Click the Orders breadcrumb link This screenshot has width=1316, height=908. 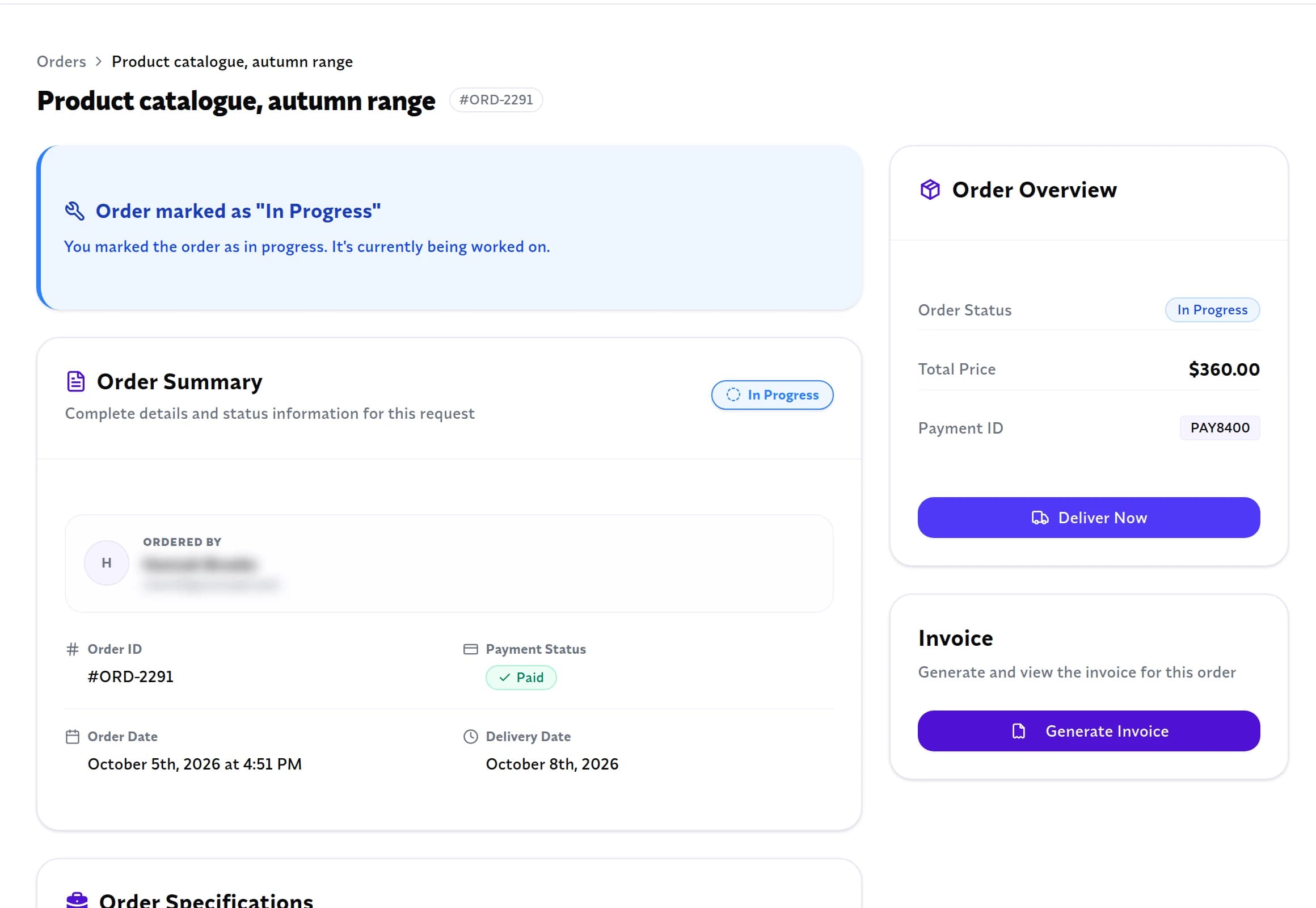(x=61, y=61)
